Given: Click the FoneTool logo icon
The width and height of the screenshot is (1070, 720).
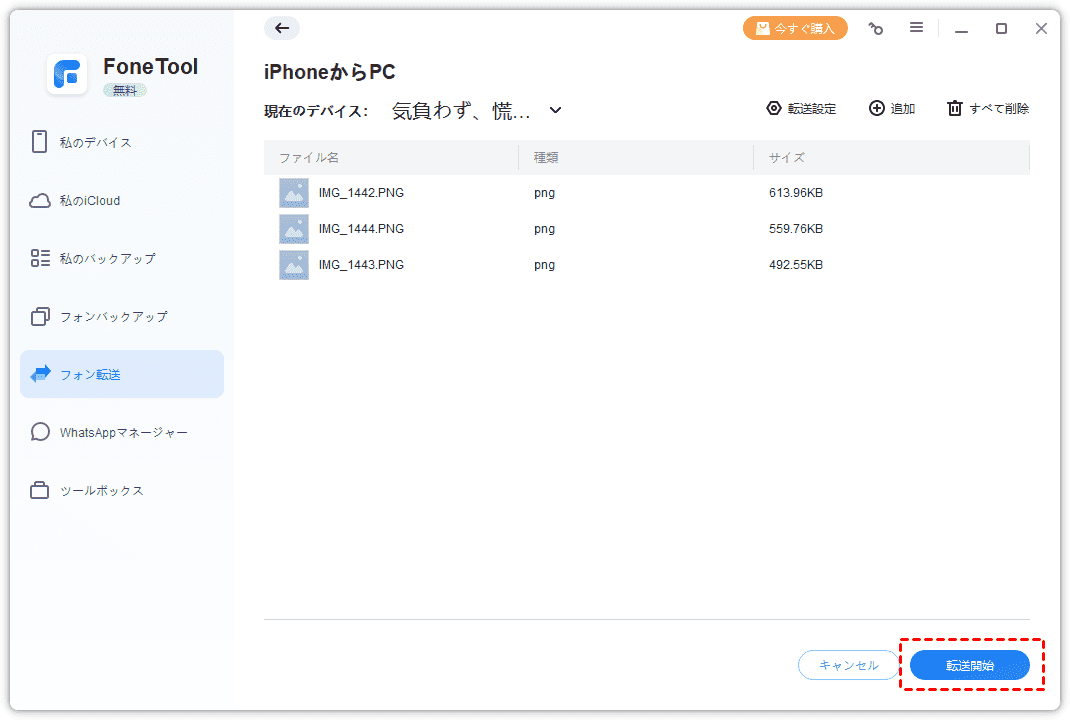Looking at the screenshot, I should tap(67, 75).
